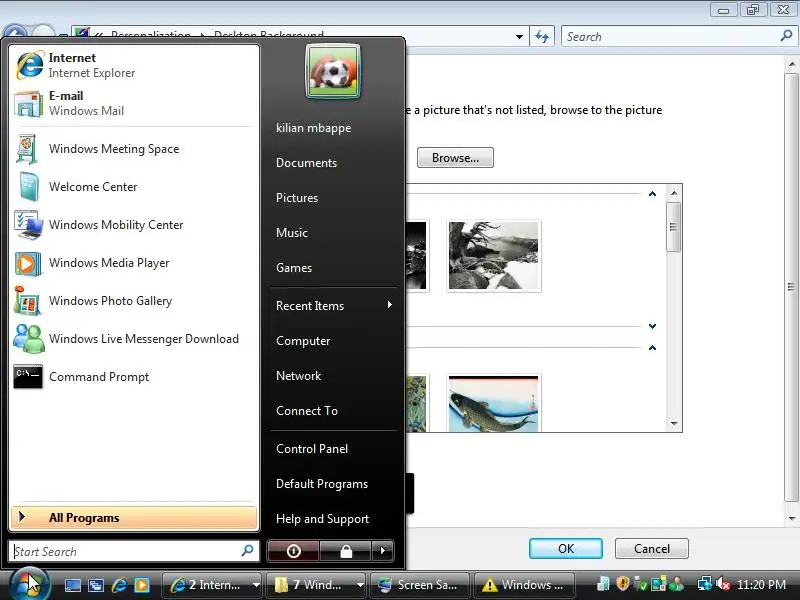Screen dimensions: 800x600
Task: Select Connect To in Start menu
Action: (x=307, y=411)
